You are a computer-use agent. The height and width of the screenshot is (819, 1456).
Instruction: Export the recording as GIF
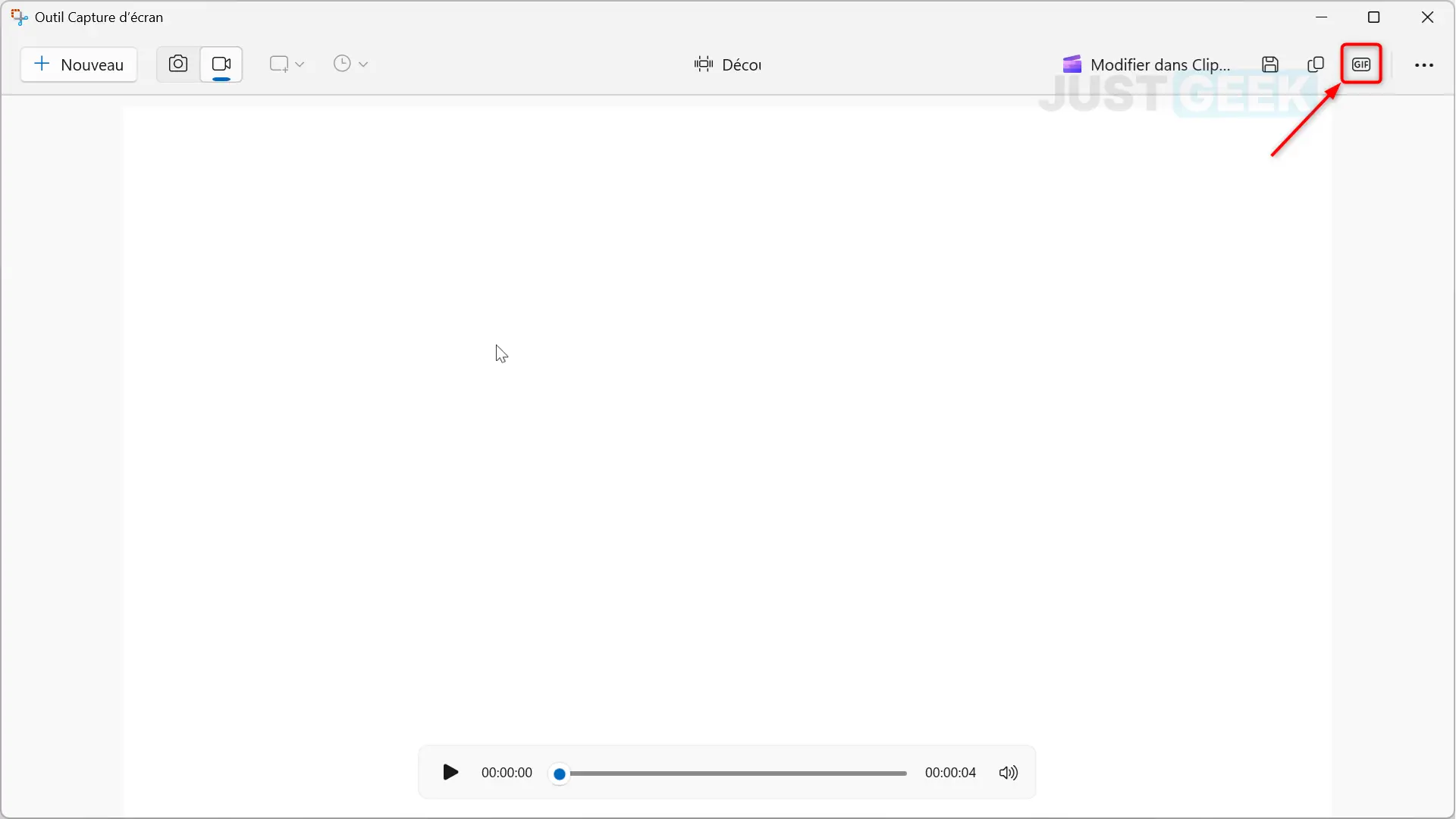point(1361,64)
